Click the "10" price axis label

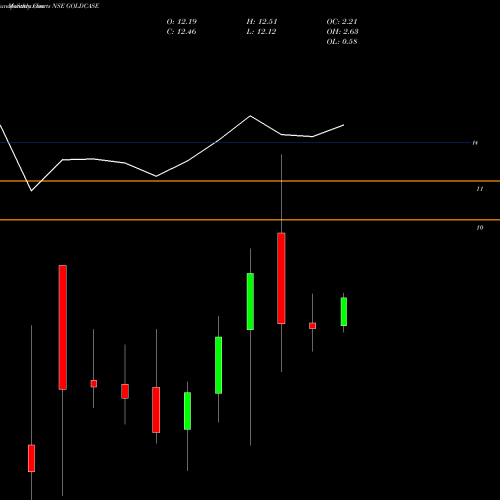(480, 228)
